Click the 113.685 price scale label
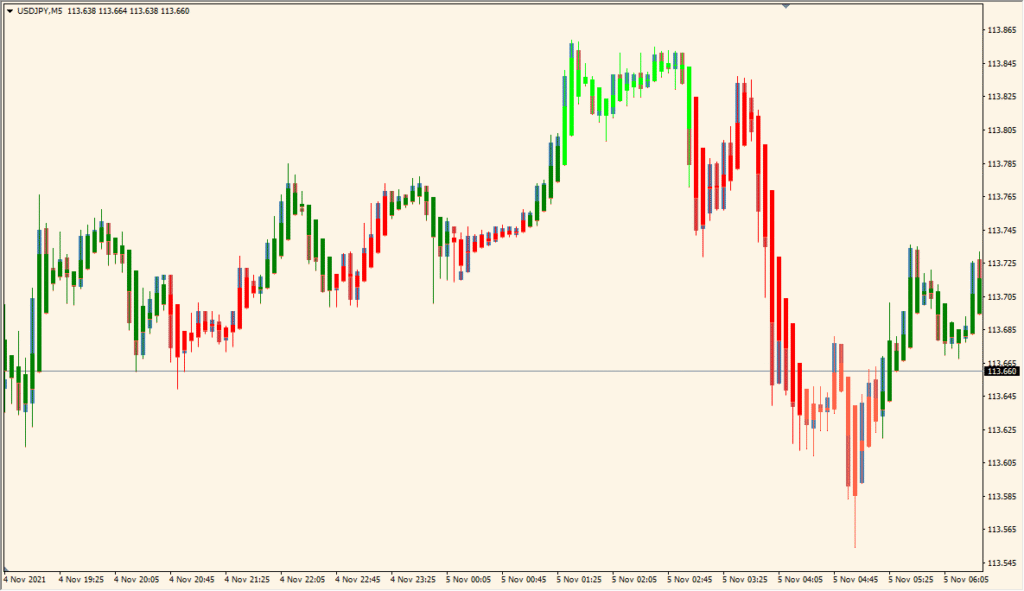The width and height of the screenshot is (1024, 591). point(1002,330)
